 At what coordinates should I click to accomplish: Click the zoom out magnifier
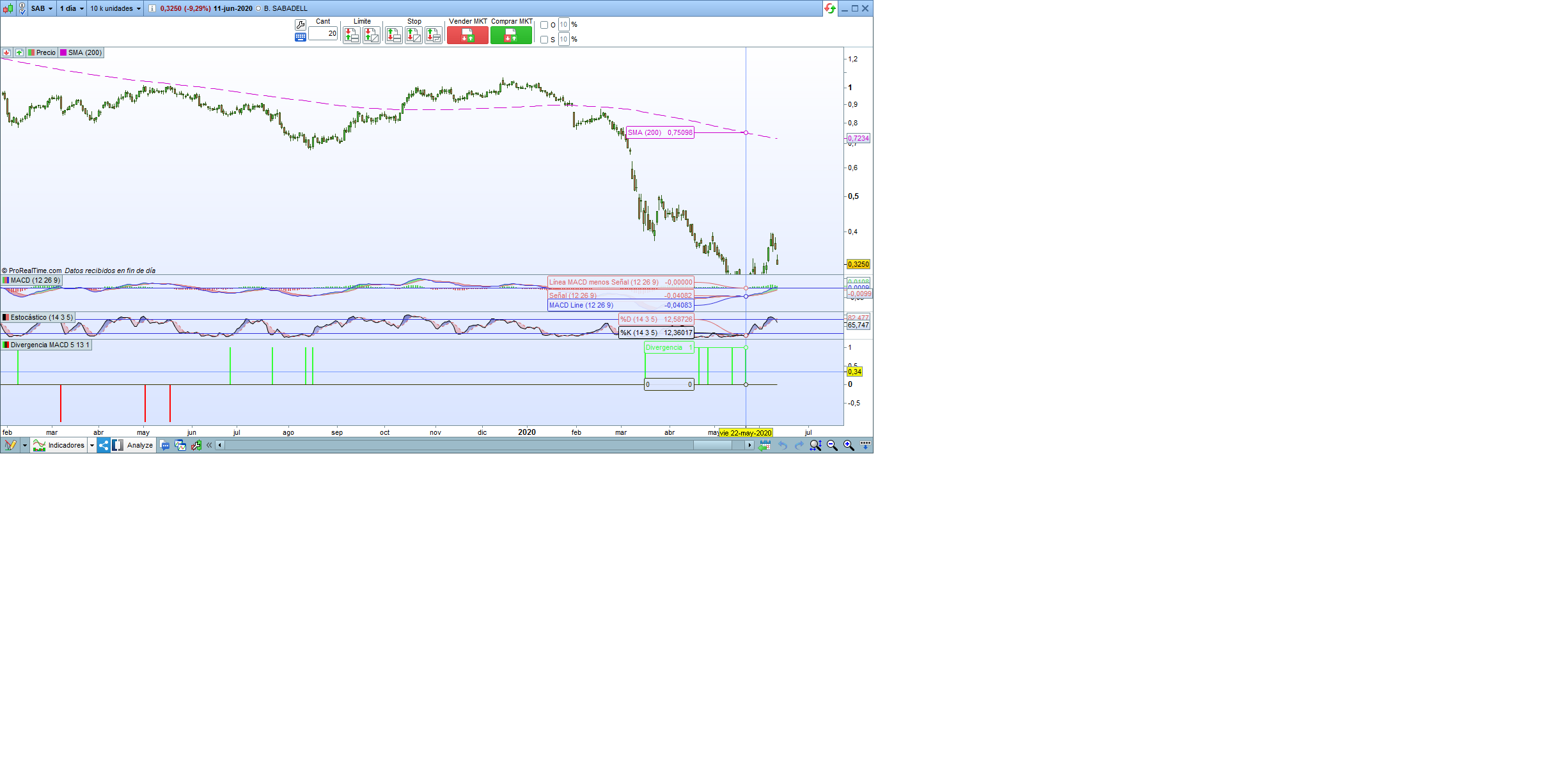coord(832,445)
